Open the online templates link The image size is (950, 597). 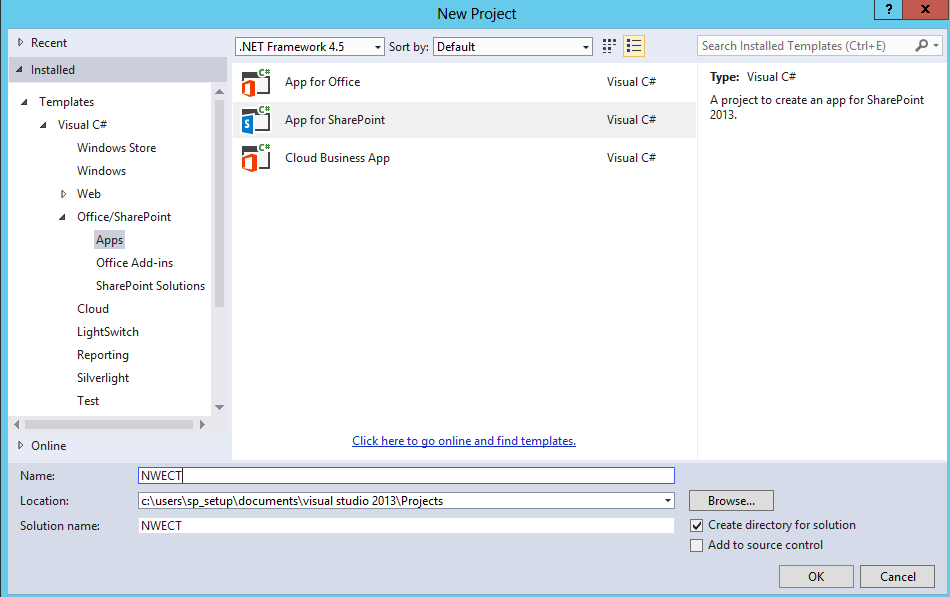[x=464, y=441]
